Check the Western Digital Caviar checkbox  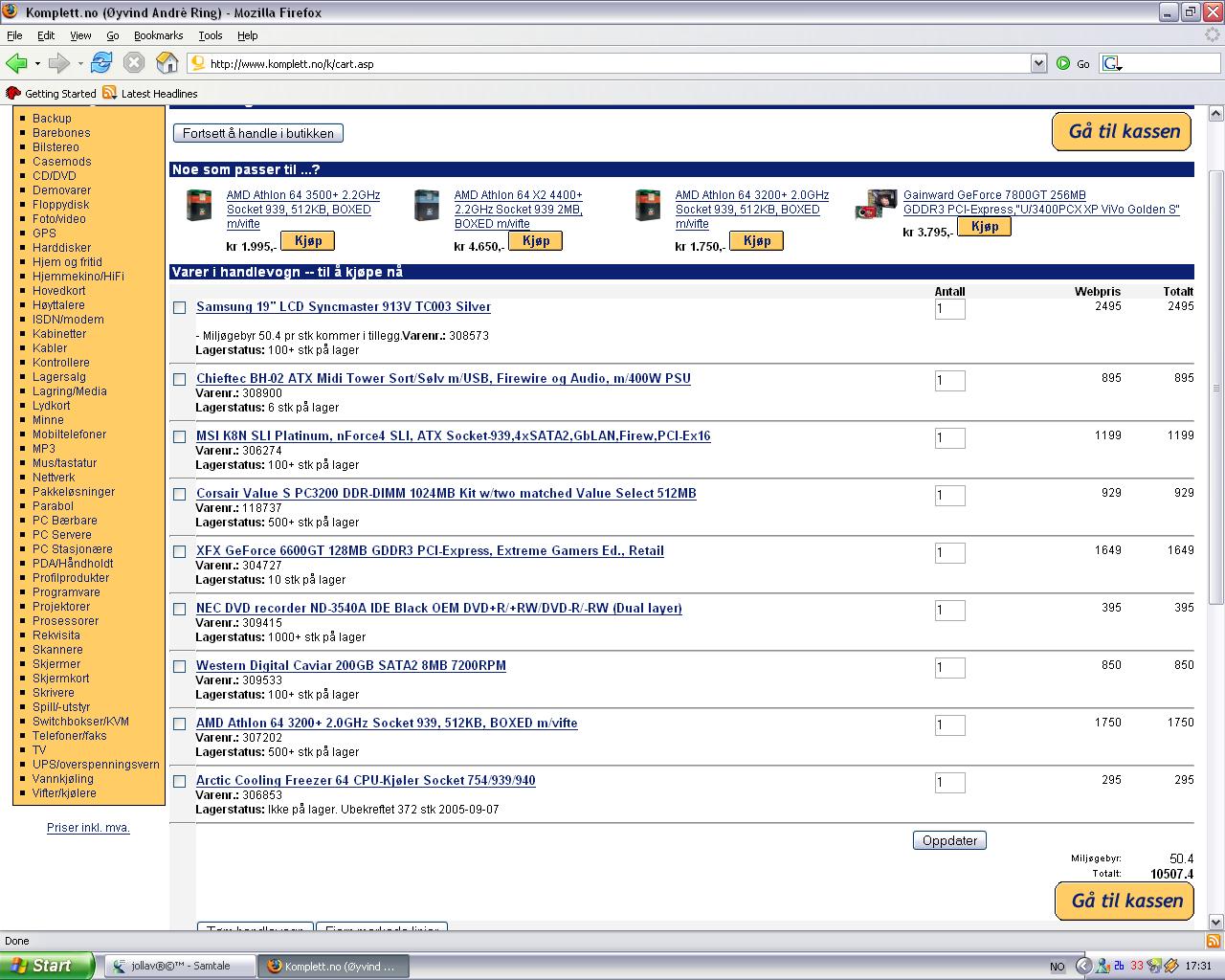179,666
